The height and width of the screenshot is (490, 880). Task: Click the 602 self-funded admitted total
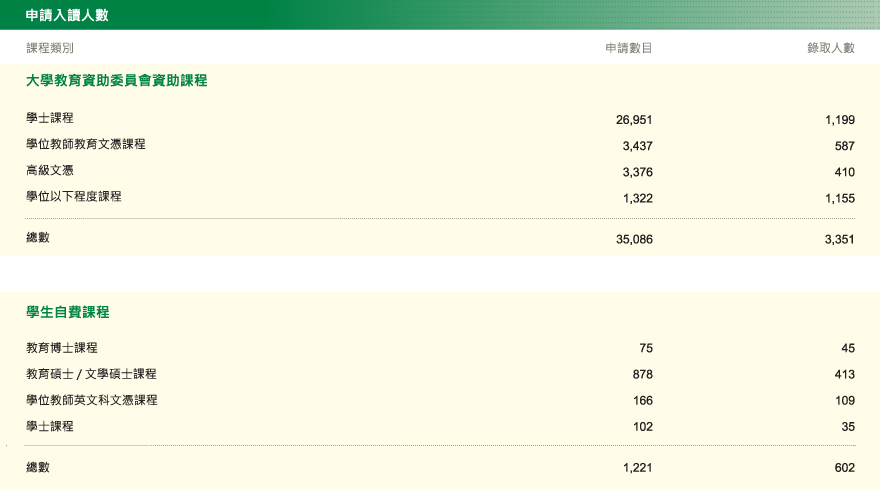[x=844, y=468]
